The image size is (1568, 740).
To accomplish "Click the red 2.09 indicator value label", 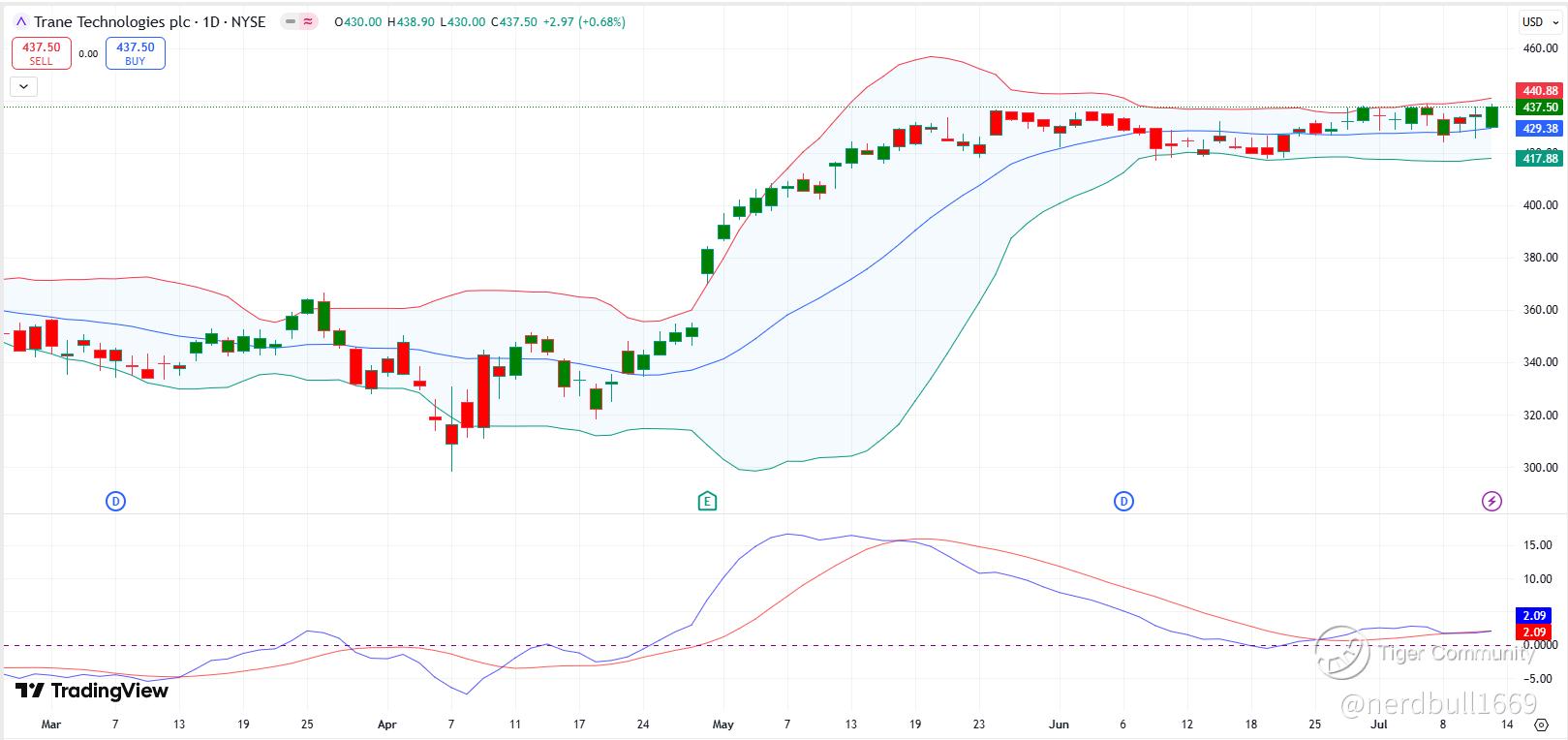I will click(x=1534, y=632).
